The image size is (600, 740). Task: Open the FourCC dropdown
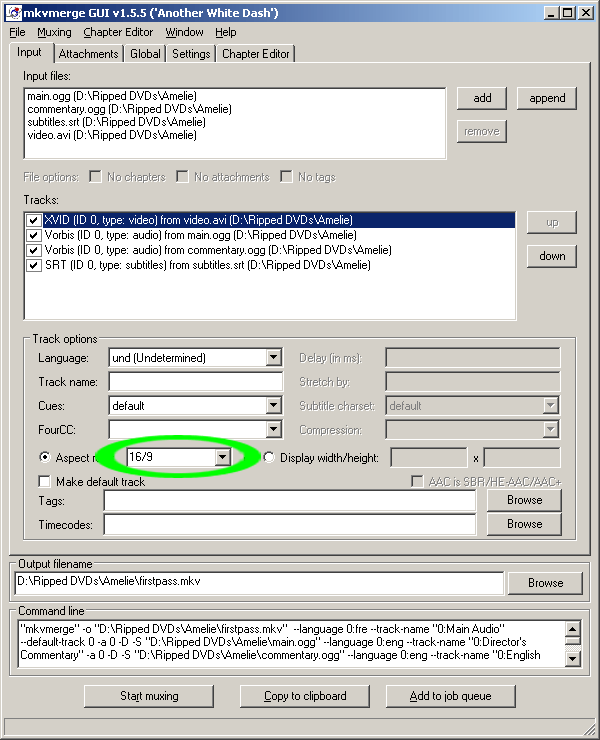[x=273, y=429]
